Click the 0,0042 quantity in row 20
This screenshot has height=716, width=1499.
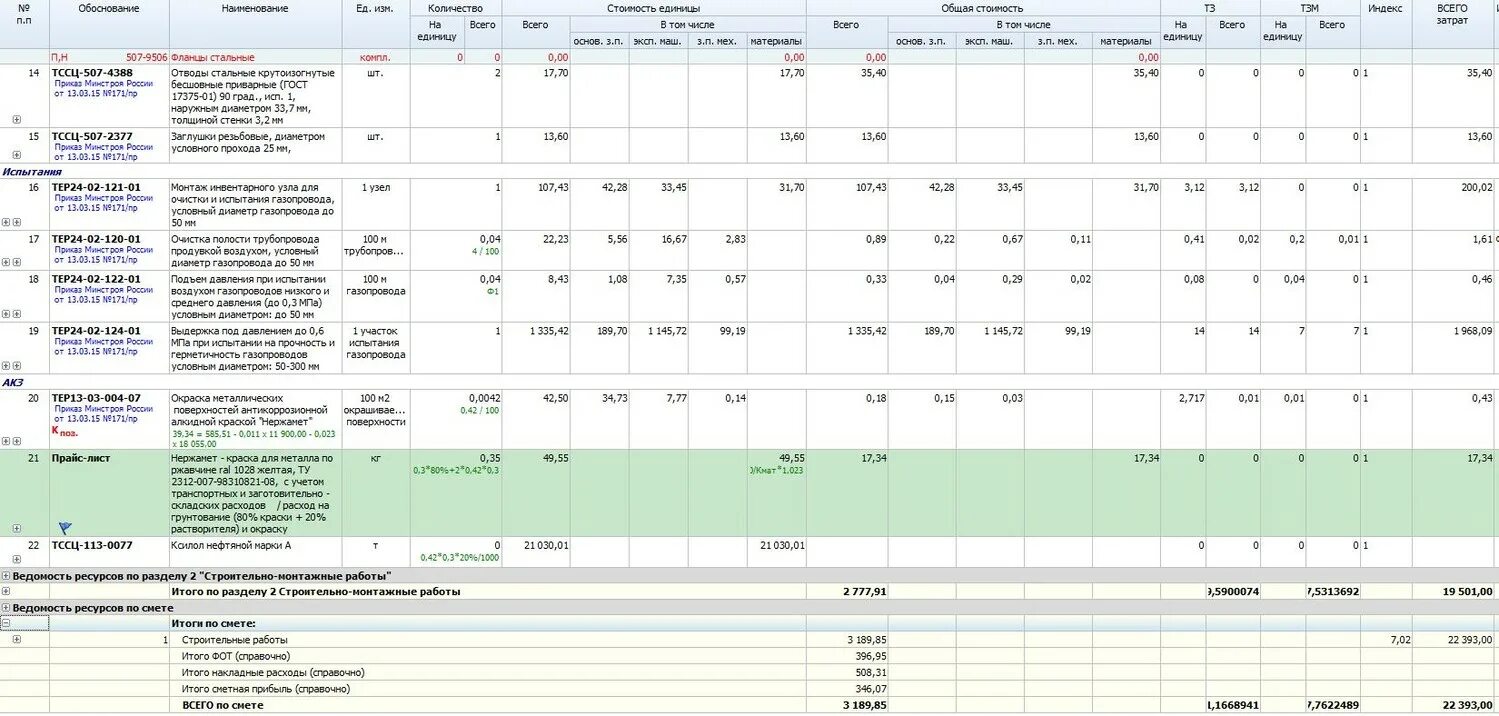485,398
